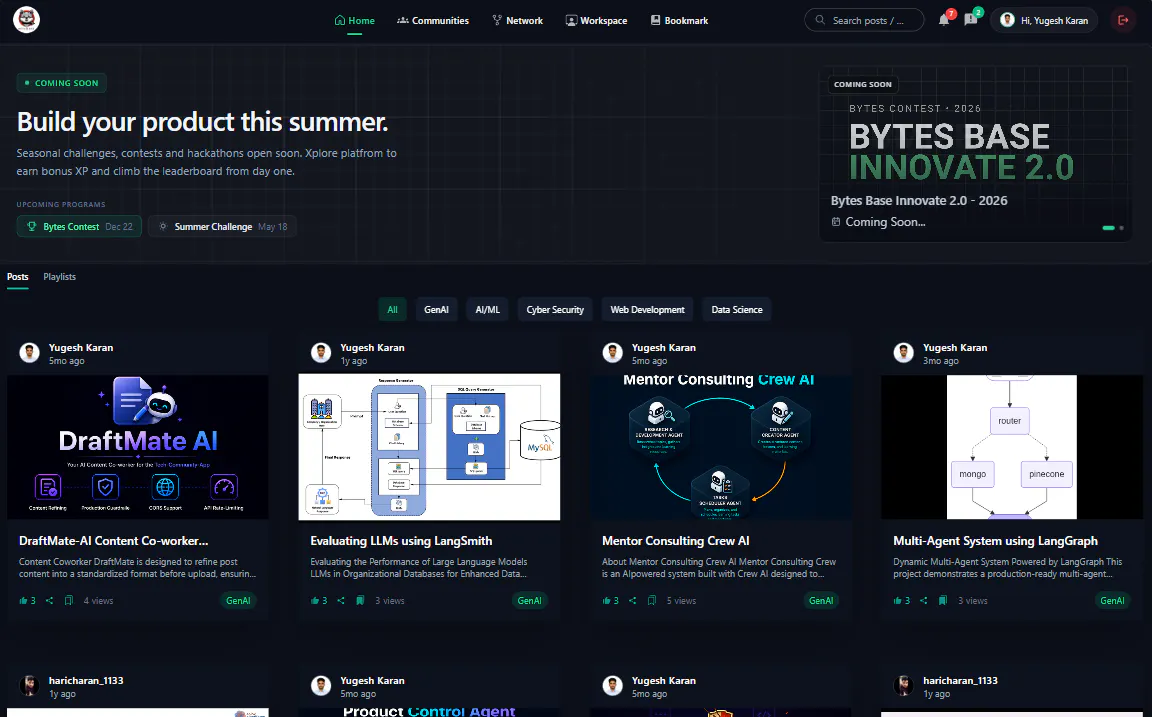Click author avatar on Multi-Agent System post

[904, 353]
